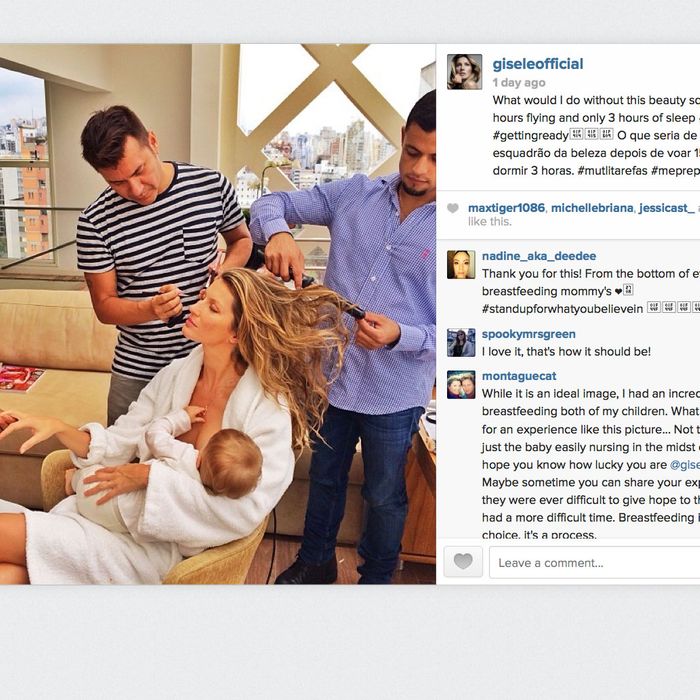The width and height of the screenshot is (700, 700).
Task: Open giseleofficial profile picture
Action: coord(464,72)
